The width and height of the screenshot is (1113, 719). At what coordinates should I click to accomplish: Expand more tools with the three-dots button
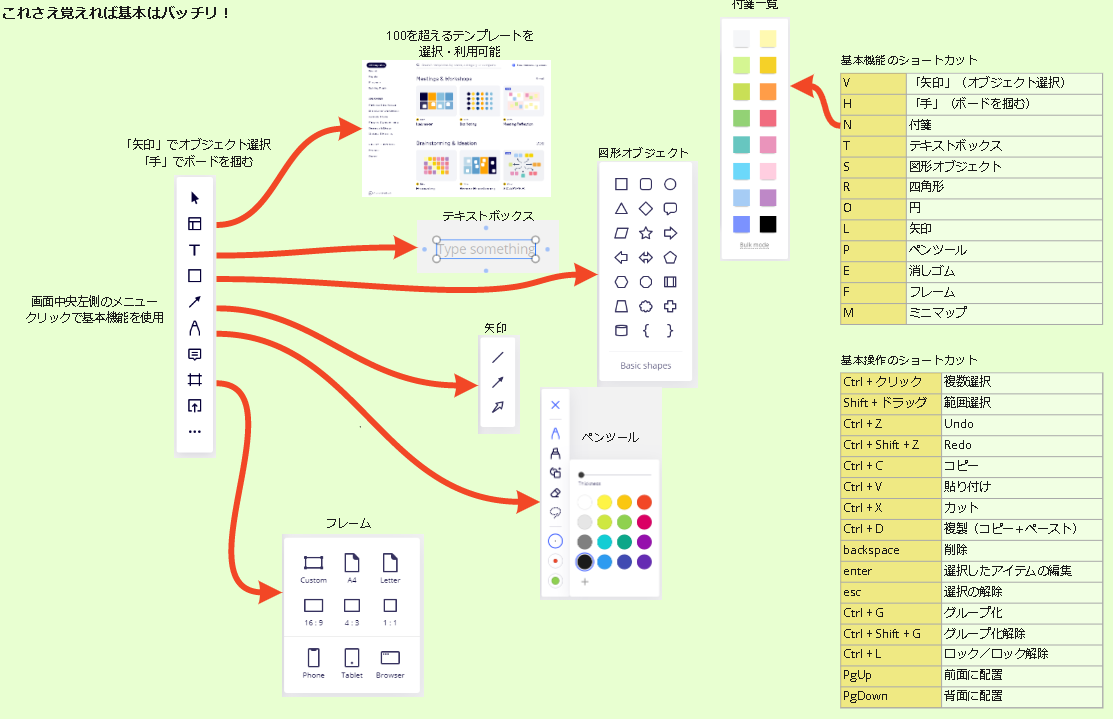(195, 432)
